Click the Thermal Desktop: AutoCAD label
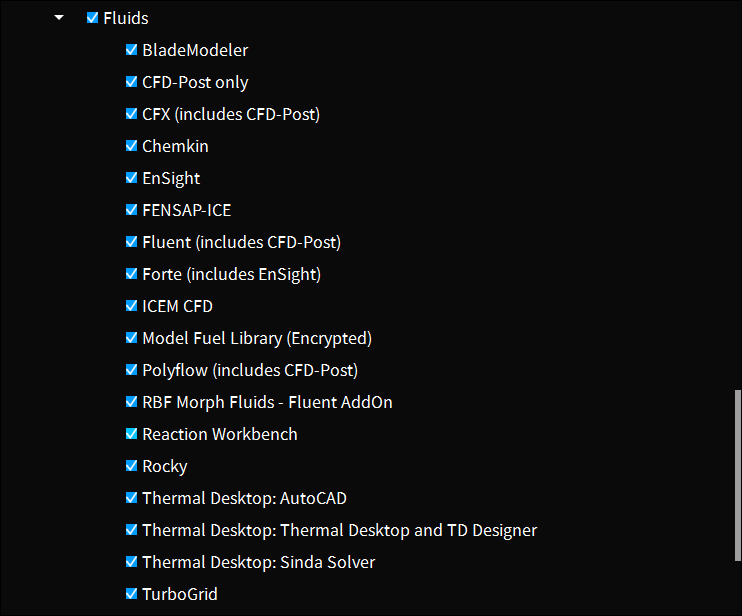Image resolution: width=742 pixels, height=616 pixels. point(244,498)
